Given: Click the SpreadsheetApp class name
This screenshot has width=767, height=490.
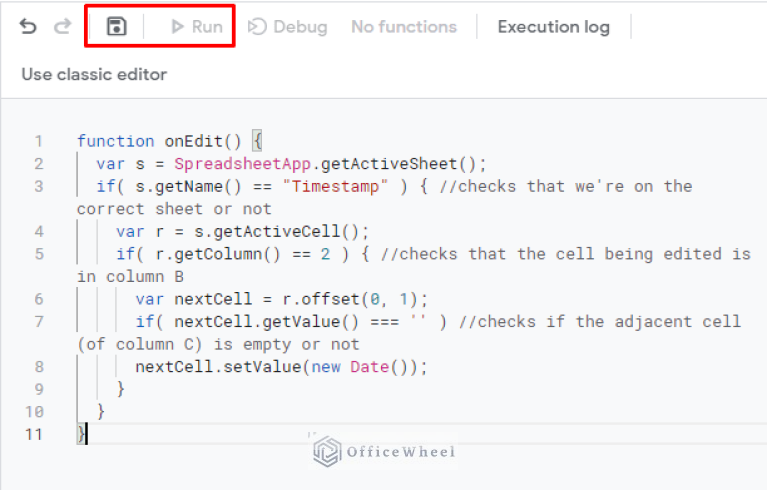Looking at the screenshot, I should pos(229,164).
